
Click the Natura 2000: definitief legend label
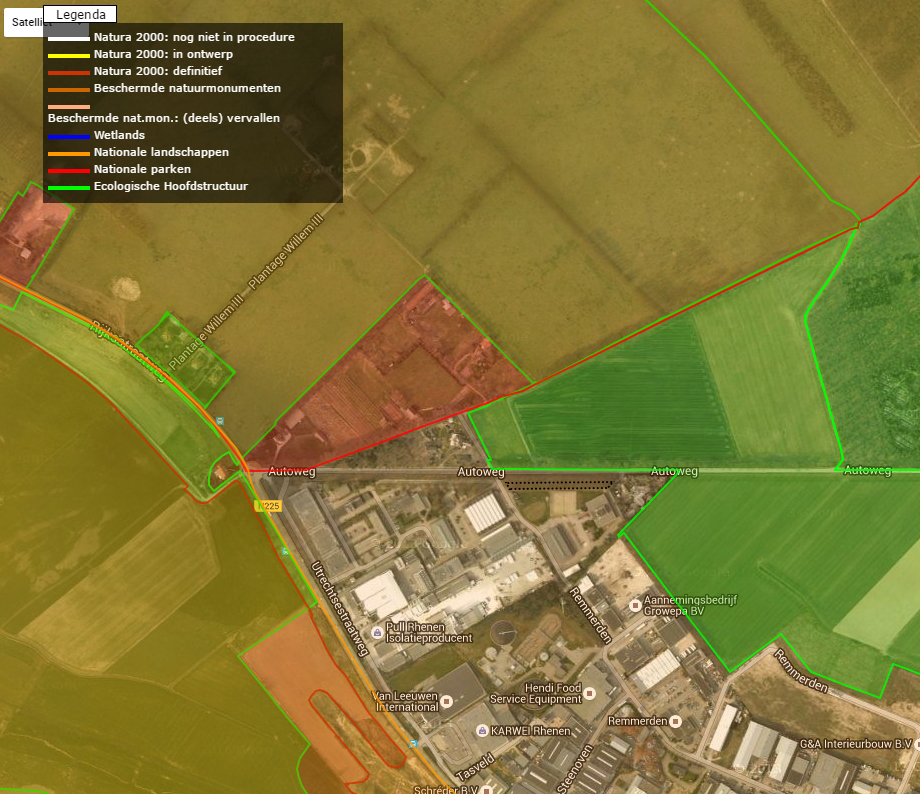point(157,71)
